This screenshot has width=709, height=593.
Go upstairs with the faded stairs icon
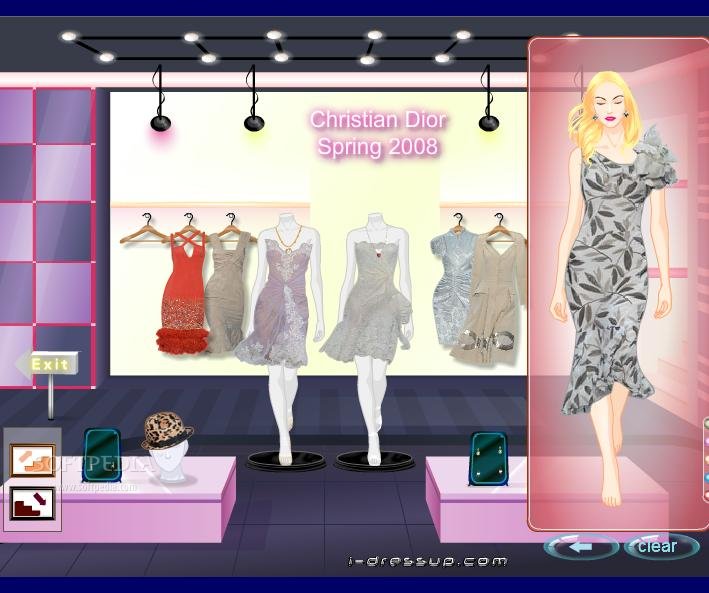click(x=33, y=460)
